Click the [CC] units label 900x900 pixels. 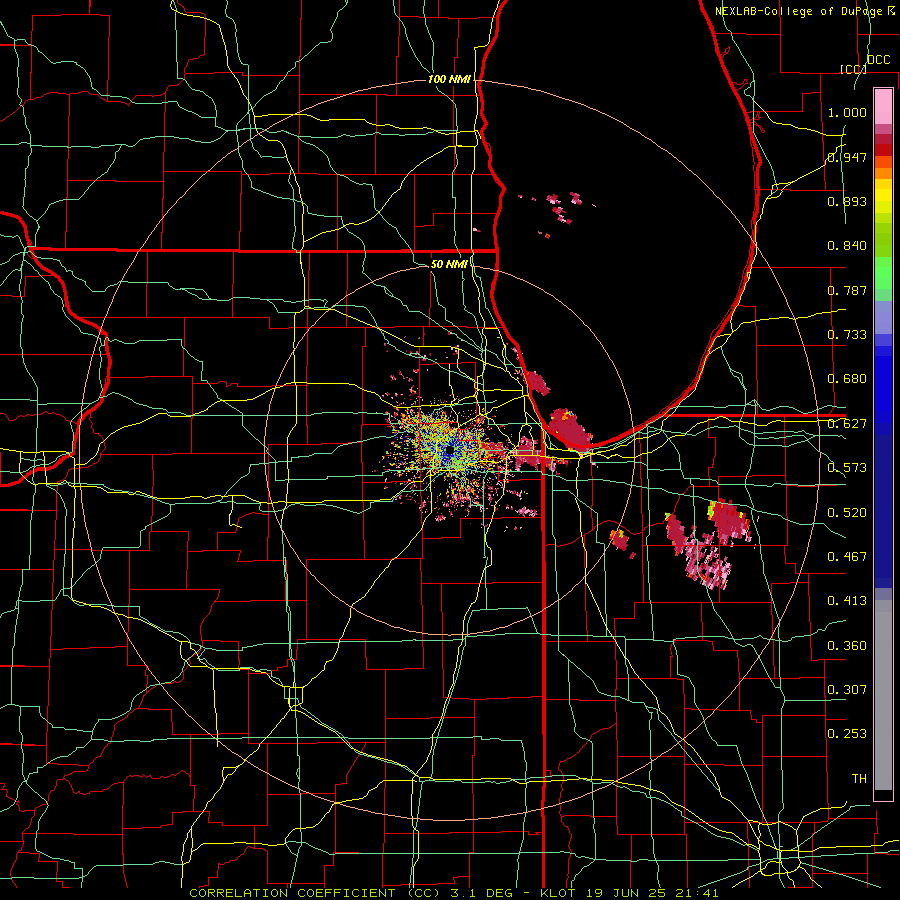(853, 69)
